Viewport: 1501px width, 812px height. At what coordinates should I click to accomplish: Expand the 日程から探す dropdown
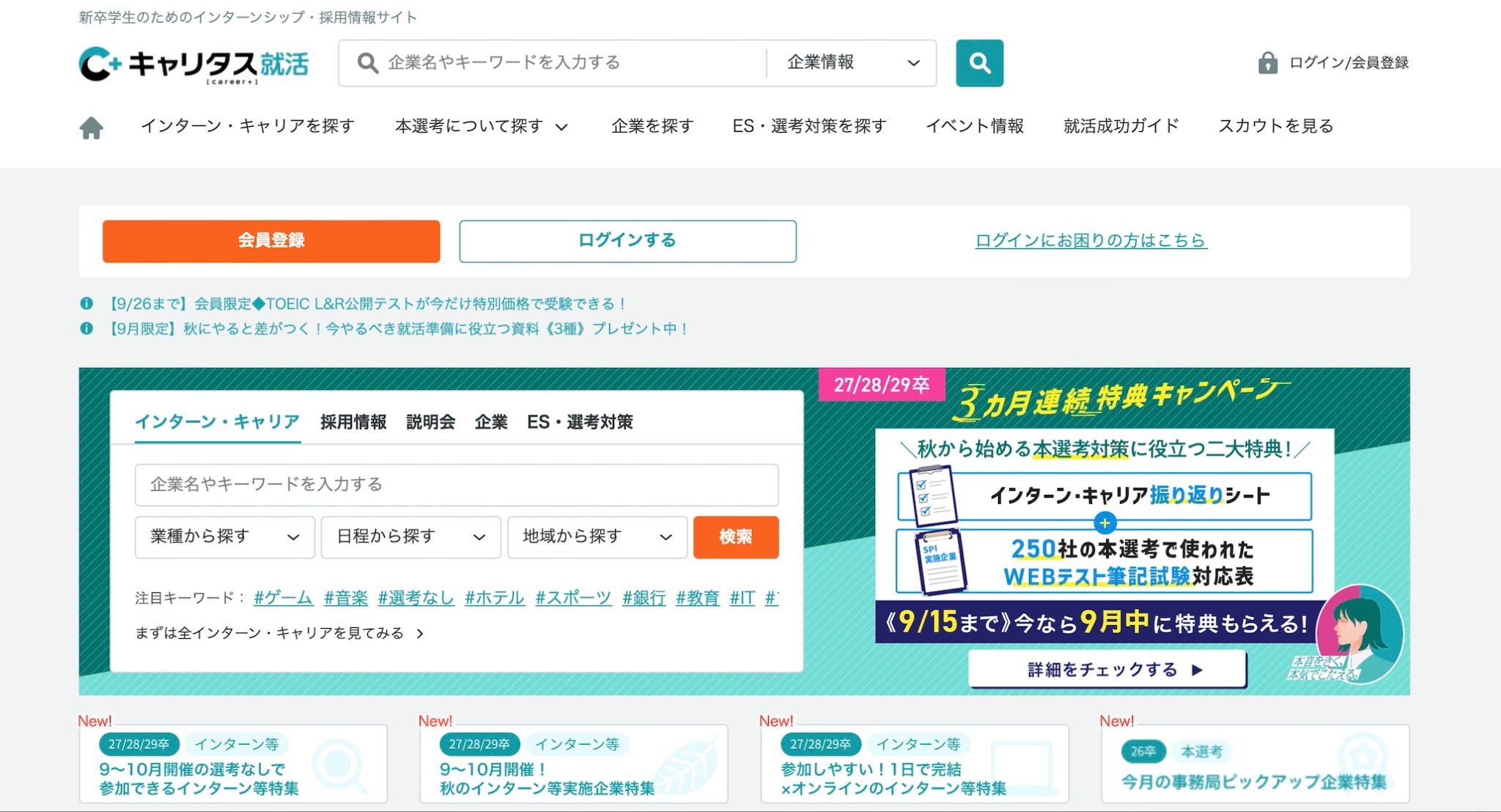pyautogui.click(x=410, y=537)
